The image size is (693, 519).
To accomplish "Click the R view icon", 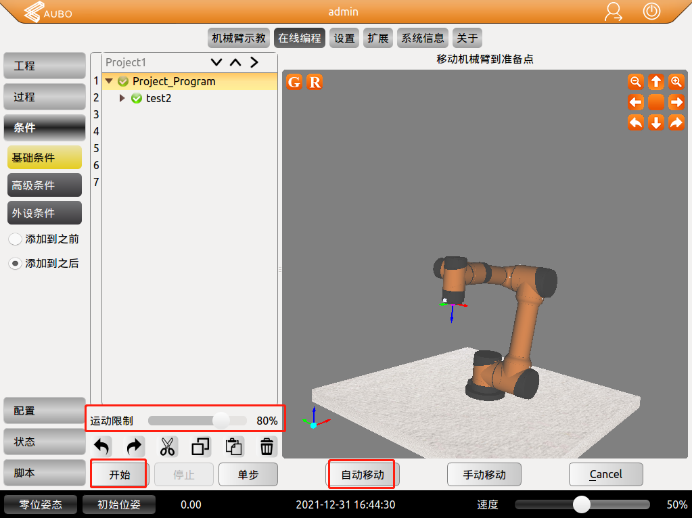I will point(315,82).
